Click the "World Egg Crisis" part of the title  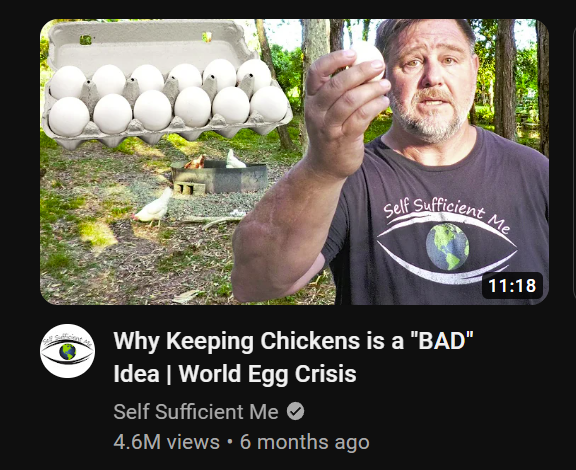[267, 374]
